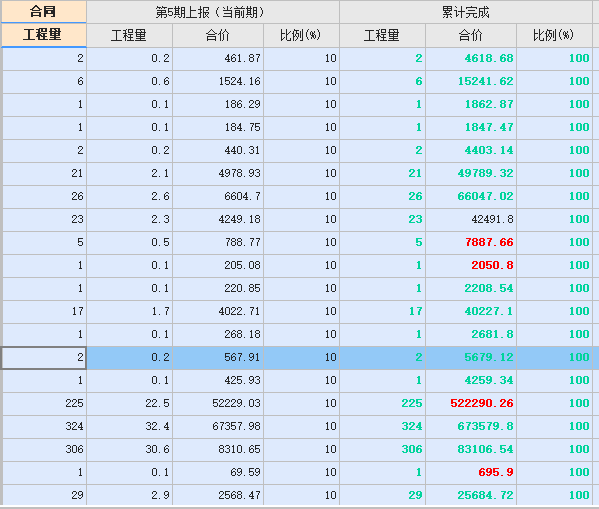This screenshot has width=599, height=509.
Task: Select the current-period quantity cell 22.5
Action: click(x=130, y=403)
